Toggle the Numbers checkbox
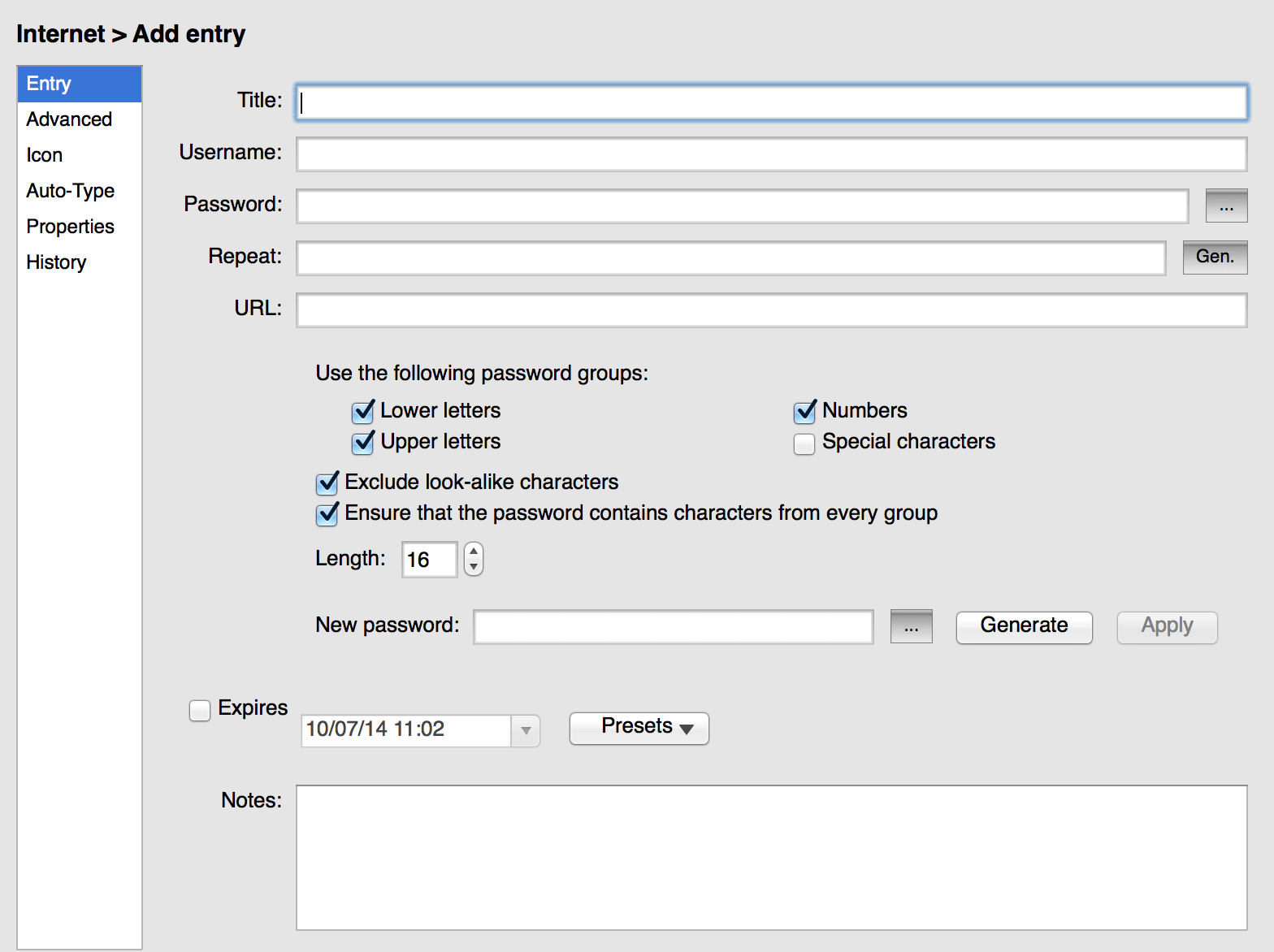 coord(804,412)
